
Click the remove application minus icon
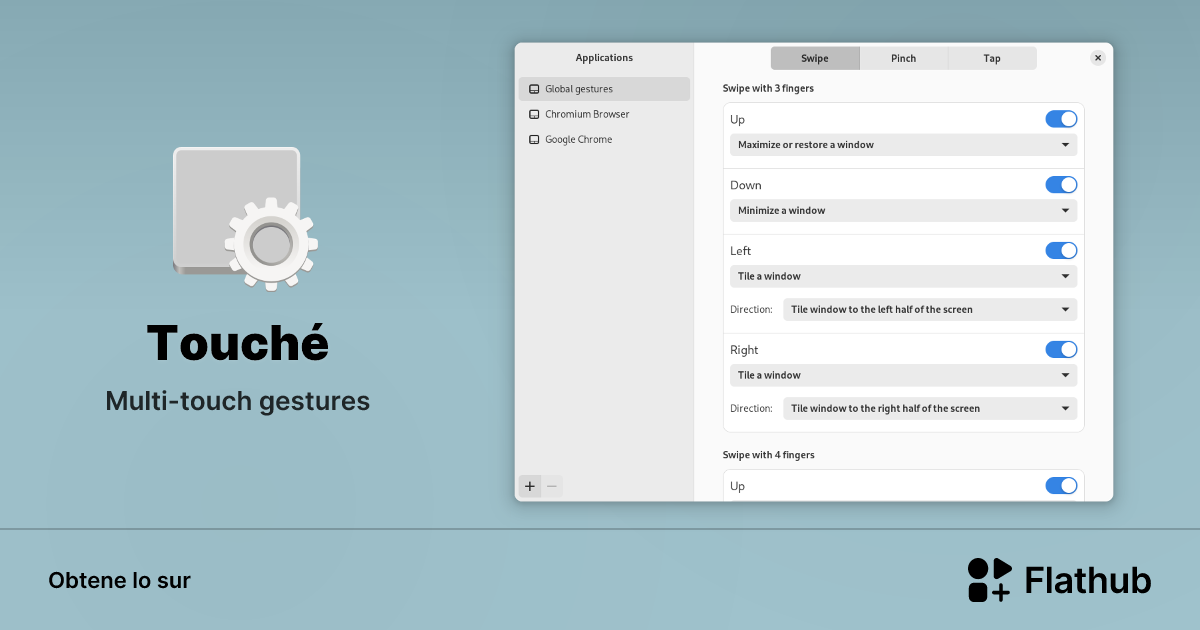[x=552, y=486]
